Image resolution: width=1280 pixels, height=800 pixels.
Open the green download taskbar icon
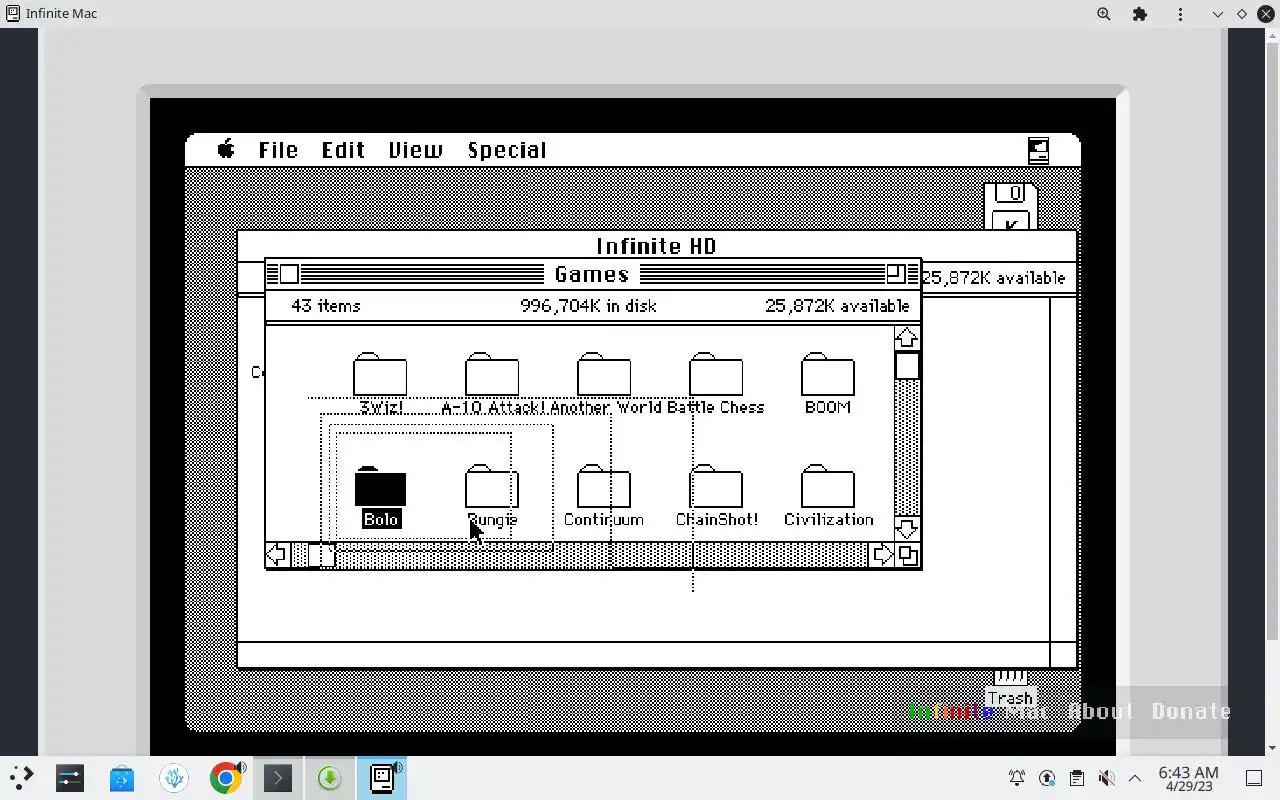tap(330, 778)
